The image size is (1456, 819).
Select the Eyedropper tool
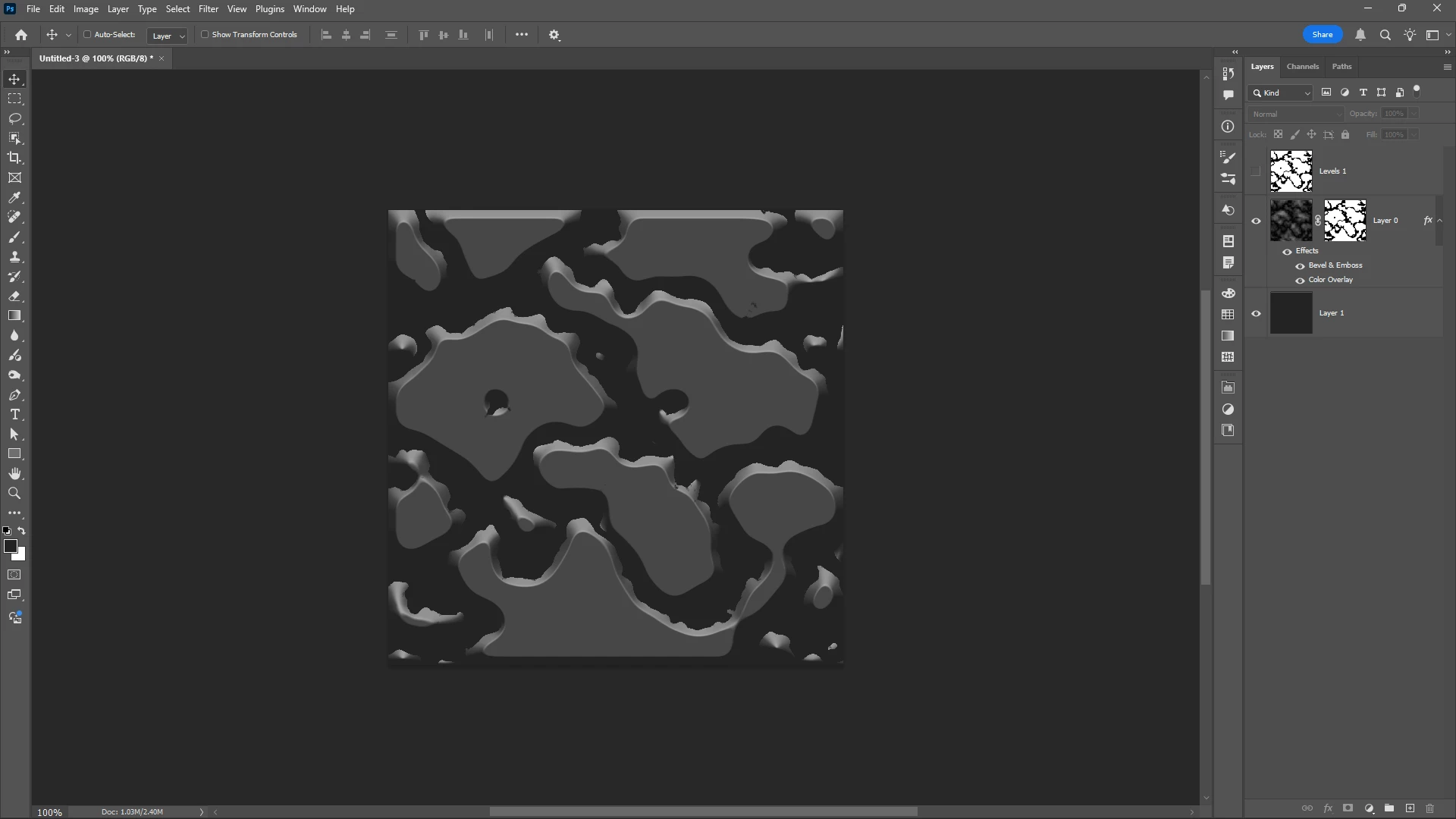pyautogui.click(x=14, y=197)
